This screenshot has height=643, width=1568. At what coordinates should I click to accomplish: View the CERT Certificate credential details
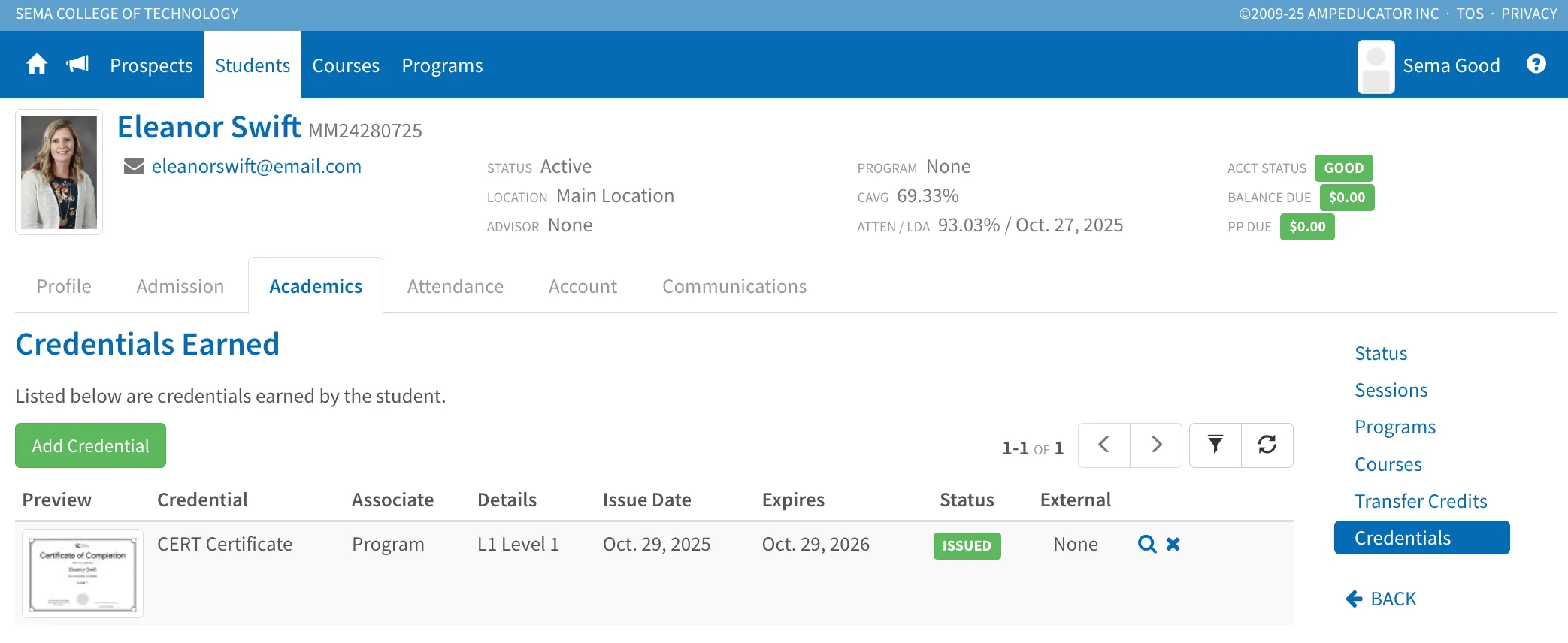[1147, 544]
